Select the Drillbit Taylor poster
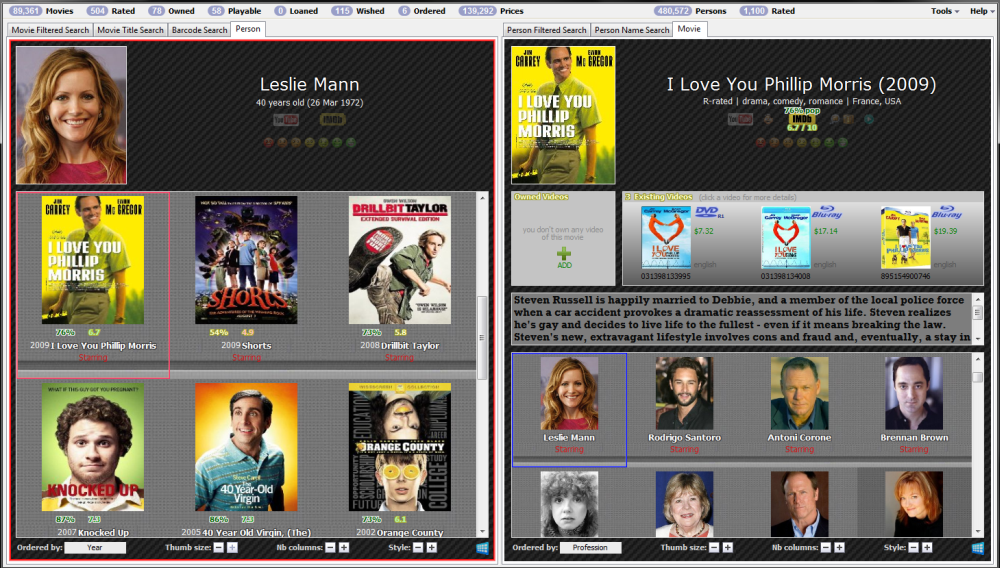This screenshot has width=1000, height=568. [400, 260]
